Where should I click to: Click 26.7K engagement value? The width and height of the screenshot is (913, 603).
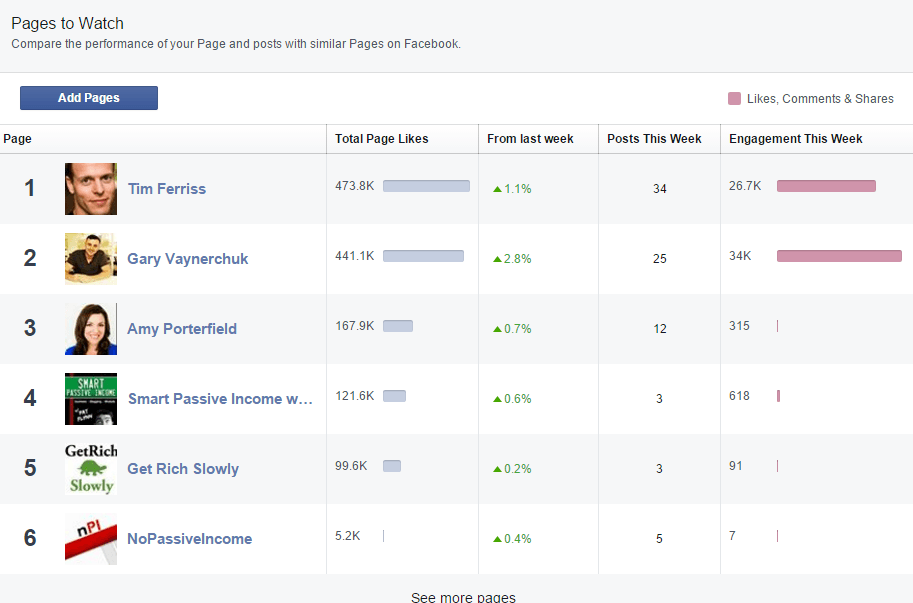[x=745, y=186]
